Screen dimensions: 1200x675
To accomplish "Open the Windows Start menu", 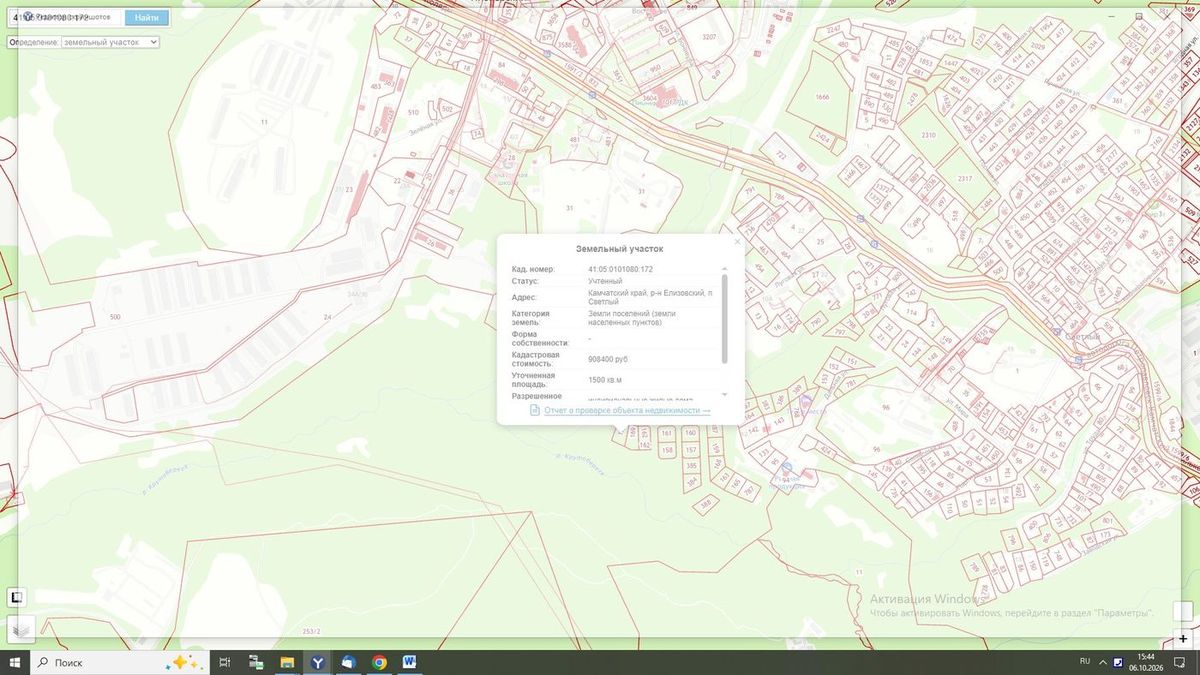I will click(x=15, y=662).
